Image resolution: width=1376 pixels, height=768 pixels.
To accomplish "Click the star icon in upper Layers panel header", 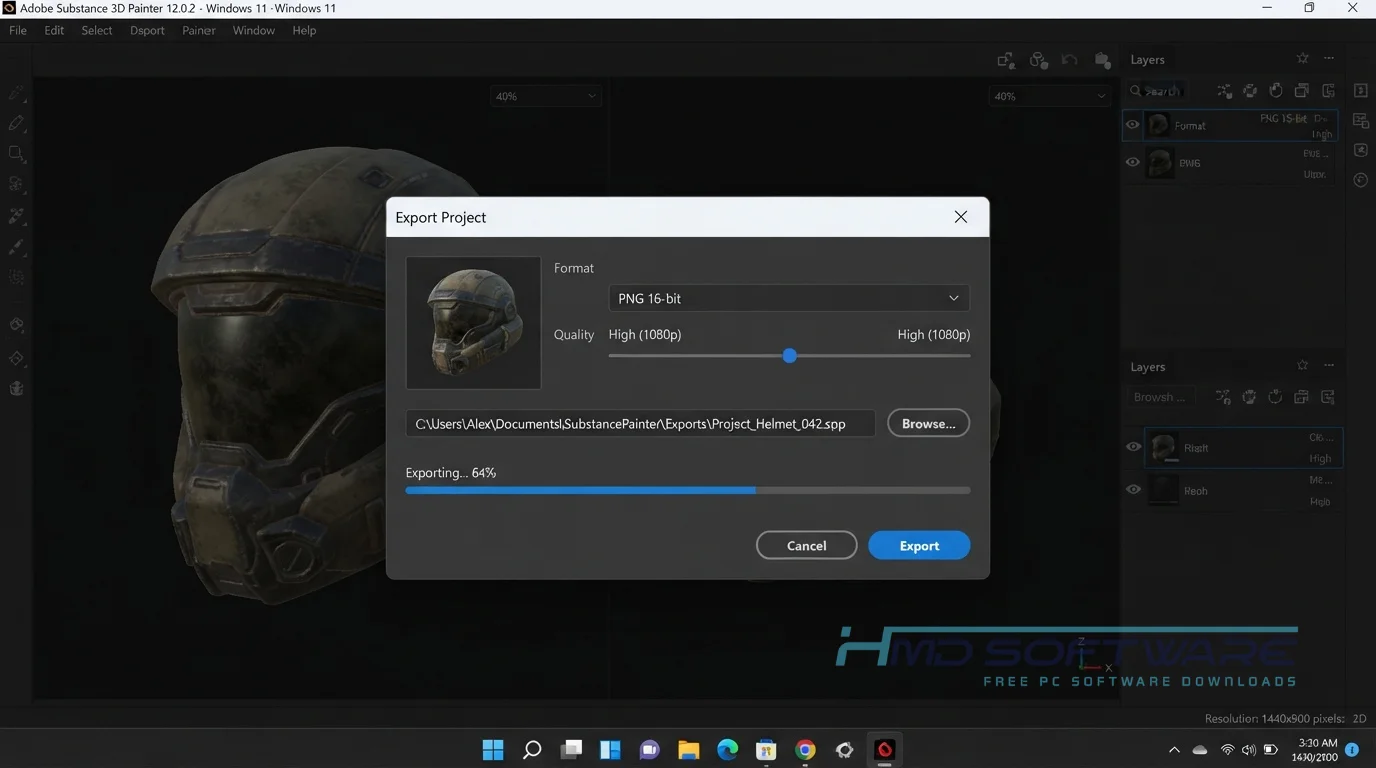I will [x=1302, y=59].
